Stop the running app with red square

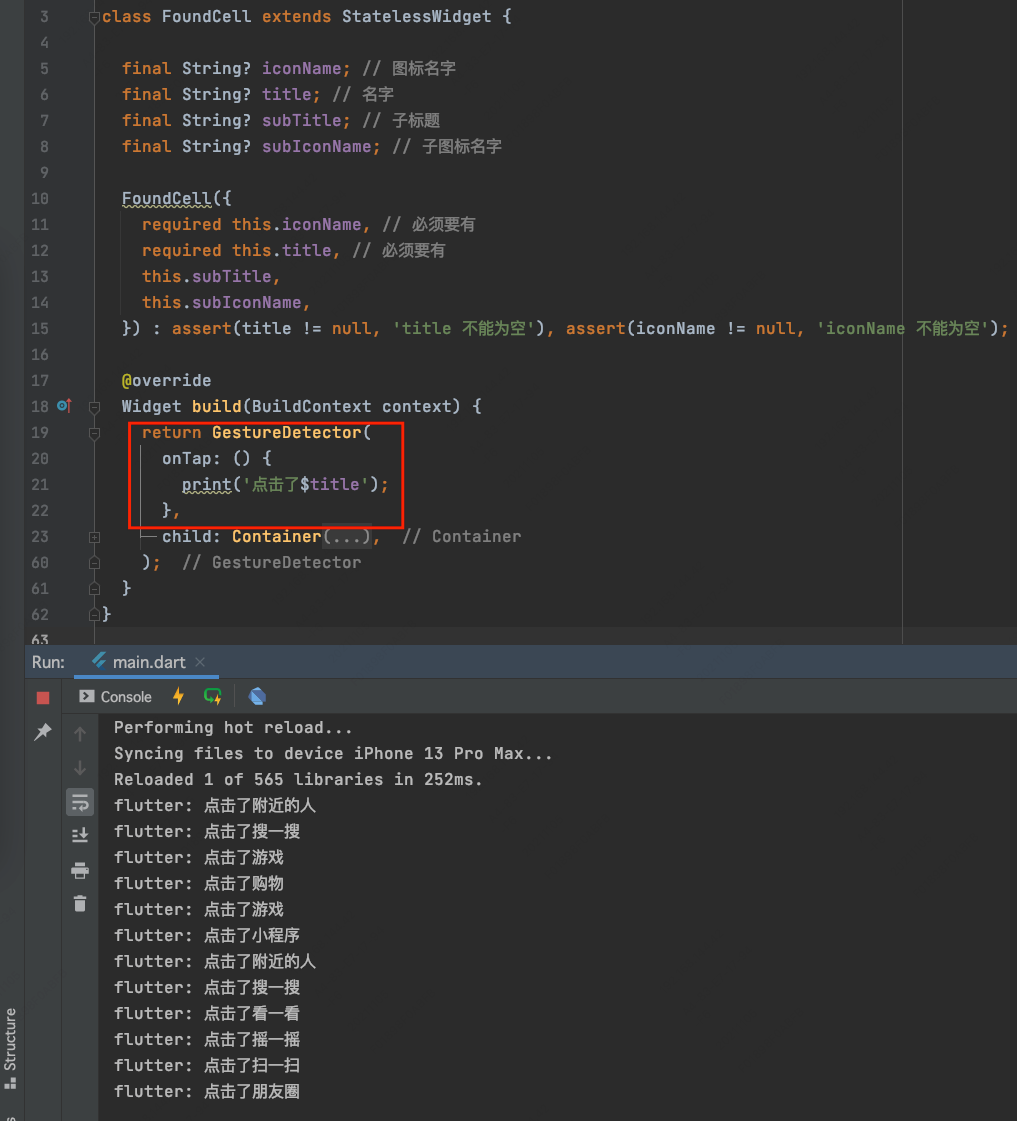43,697
